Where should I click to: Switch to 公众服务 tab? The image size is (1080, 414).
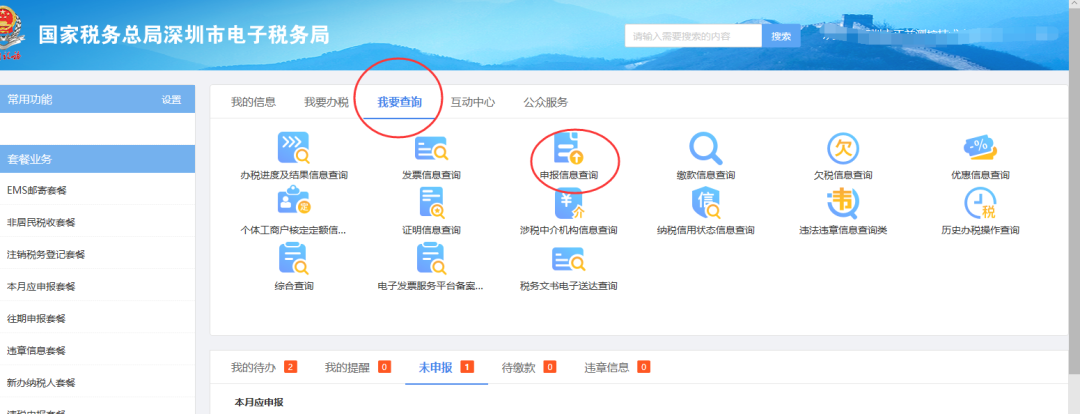pos(546,103)
